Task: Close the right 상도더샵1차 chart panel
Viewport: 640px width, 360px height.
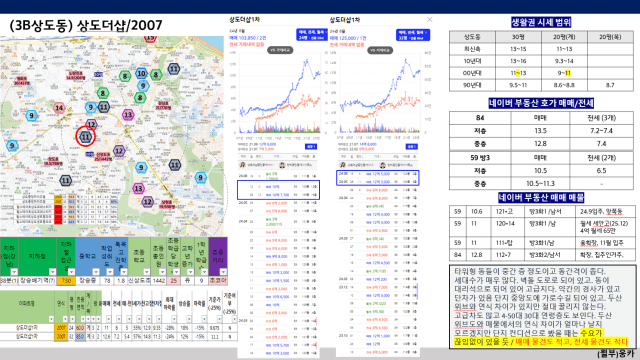Action: coord(429,20)
